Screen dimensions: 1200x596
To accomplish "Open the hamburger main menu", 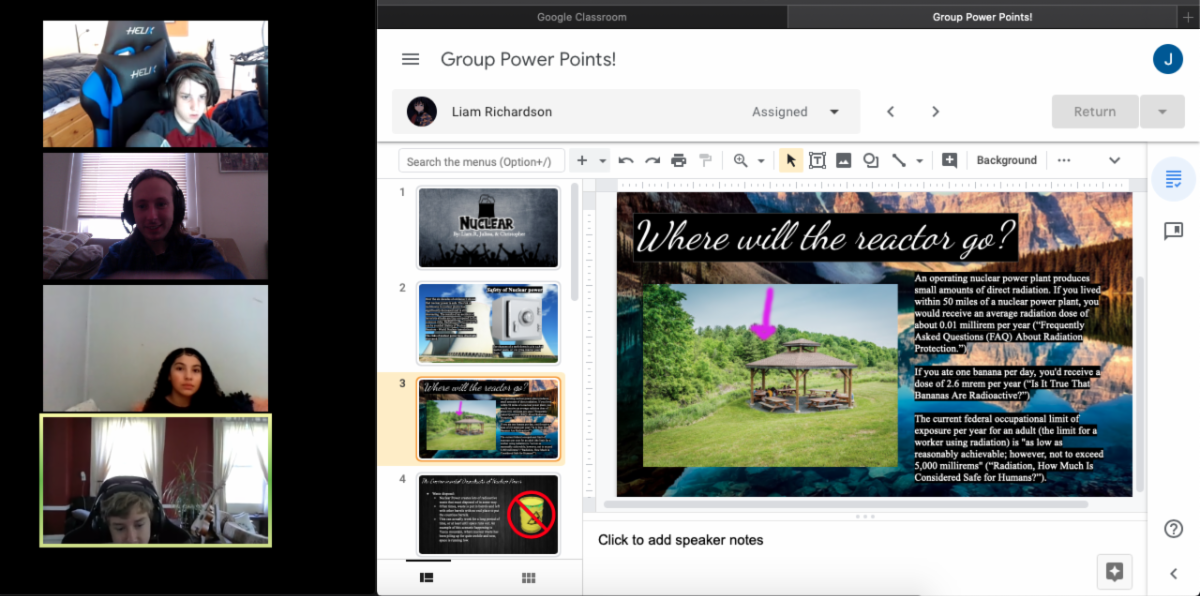I will (x=410, y=59).
